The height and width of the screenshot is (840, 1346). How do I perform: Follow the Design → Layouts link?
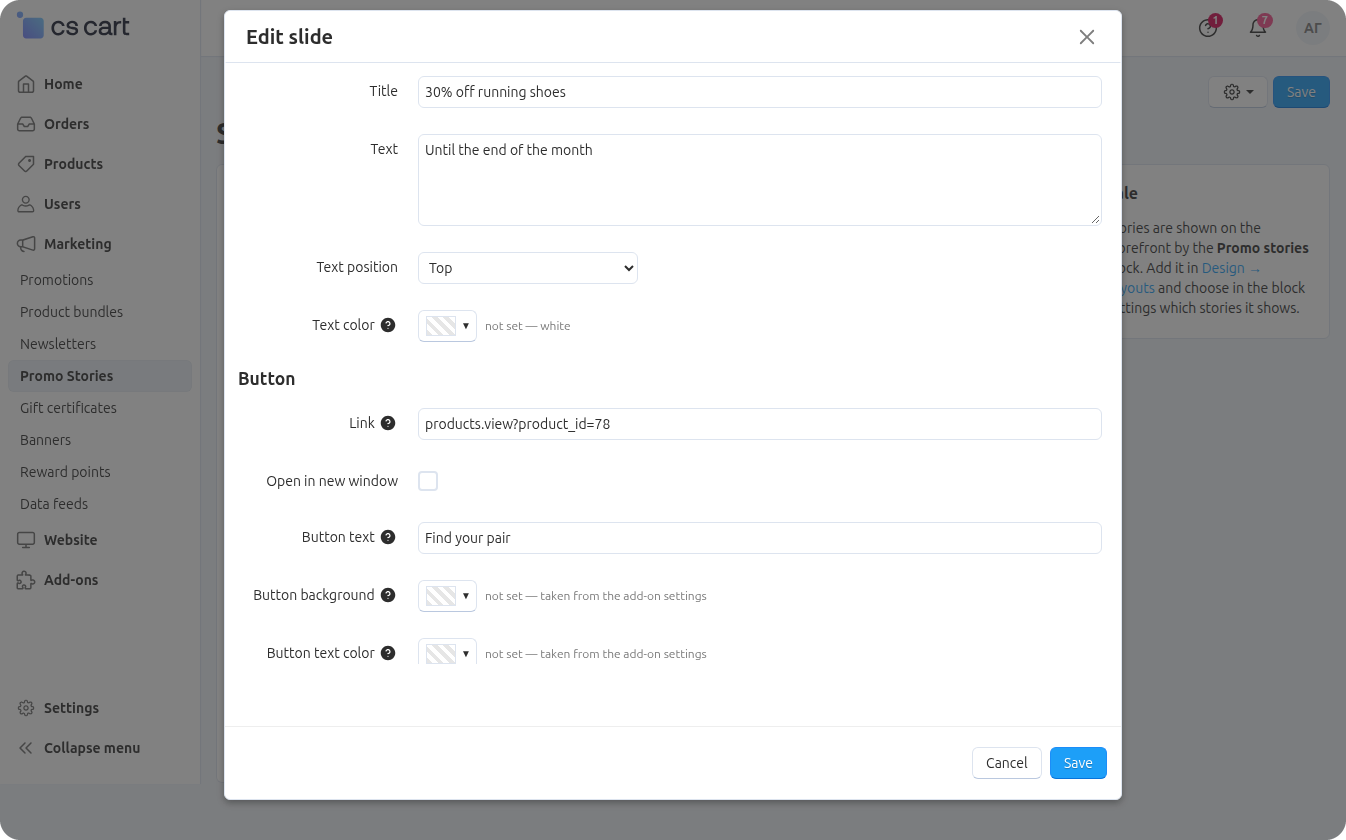click(x=1231, y=268)
